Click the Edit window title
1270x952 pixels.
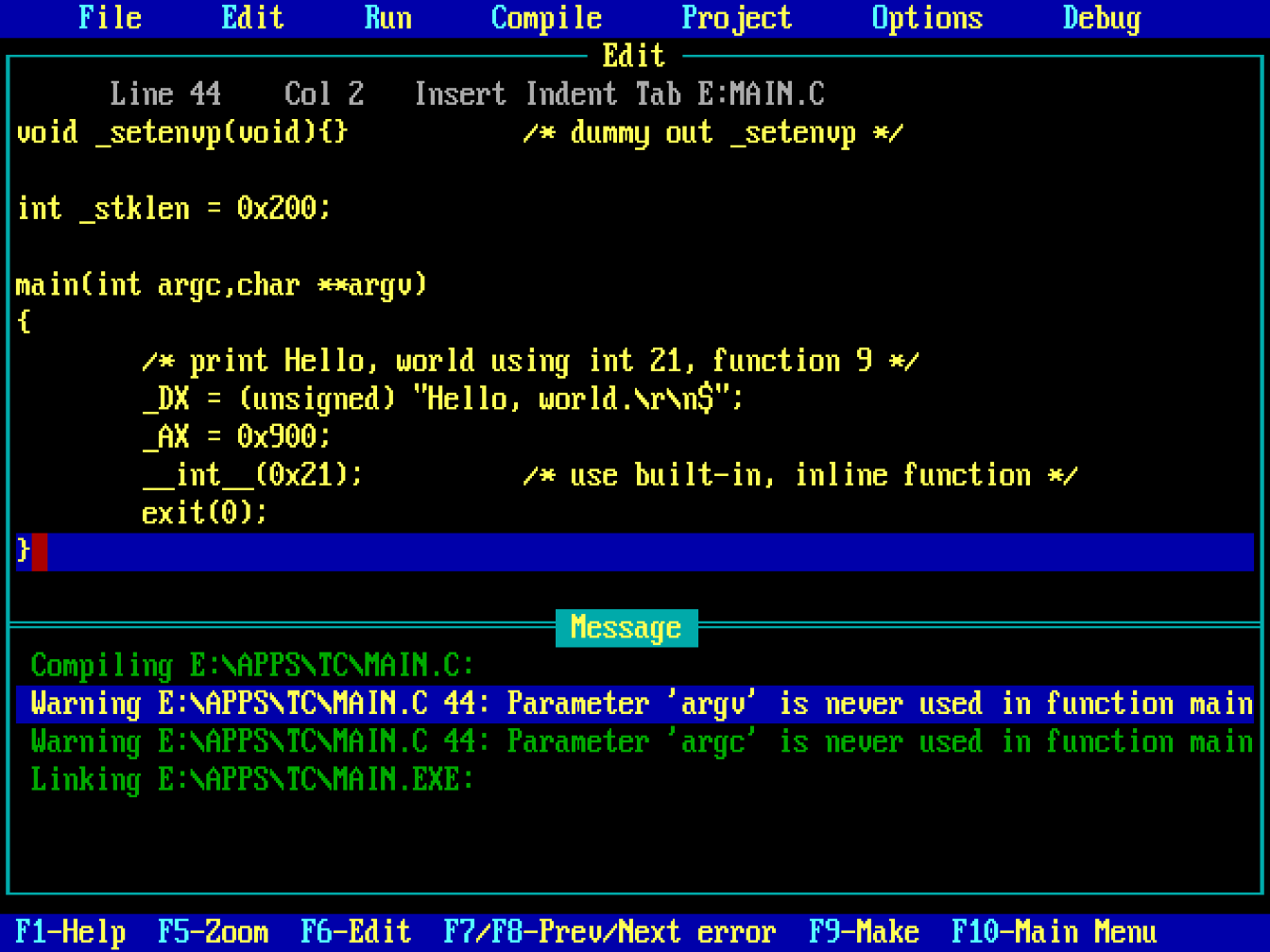(634, 56)
